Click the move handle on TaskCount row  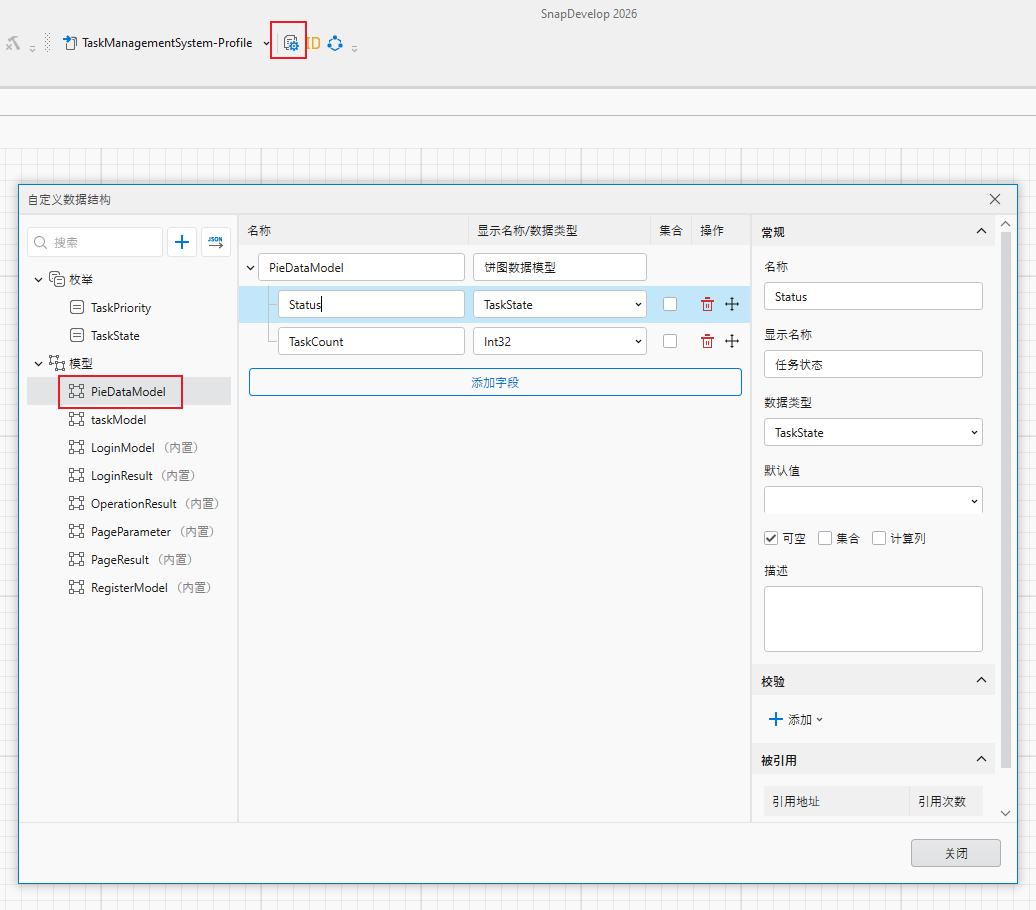(x=732, y=341)
